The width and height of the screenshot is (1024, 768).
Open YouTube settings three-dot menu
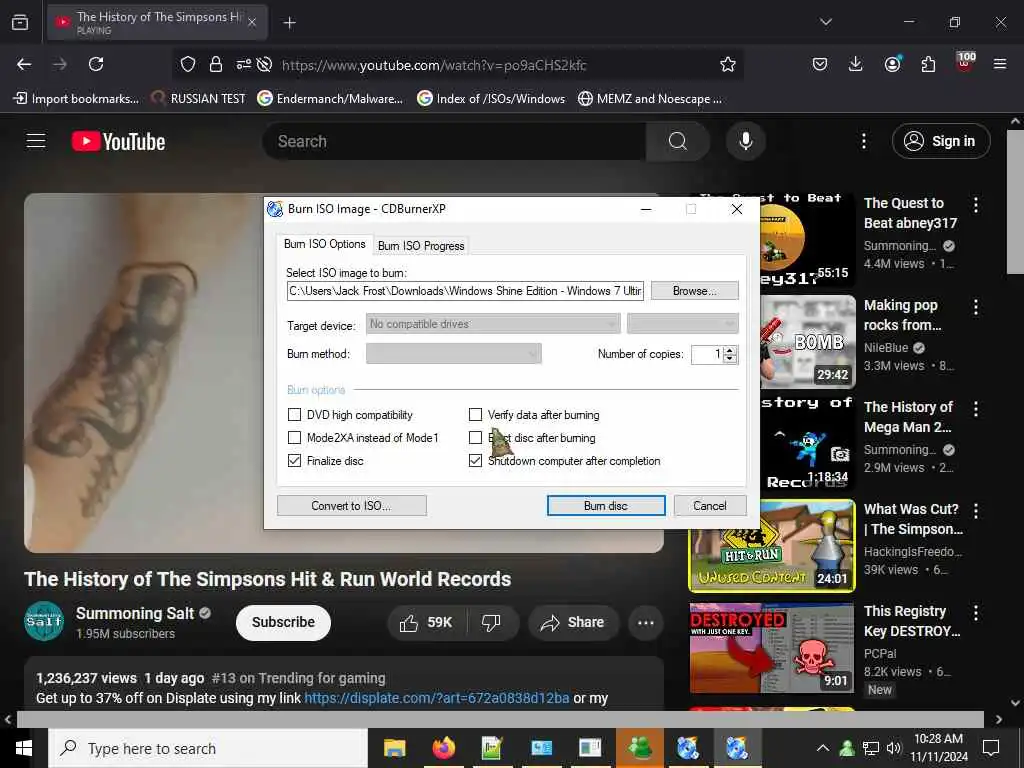click(863, 141)
